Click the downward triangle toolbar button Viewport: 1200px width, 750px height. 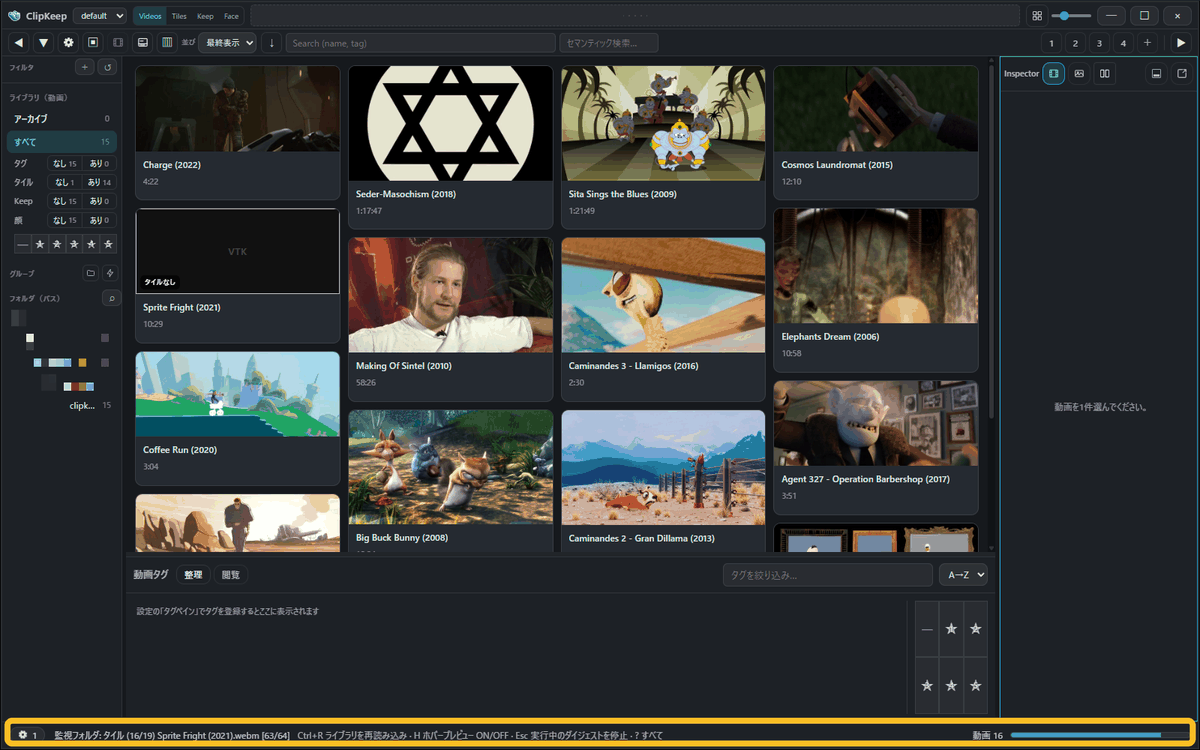44,42
